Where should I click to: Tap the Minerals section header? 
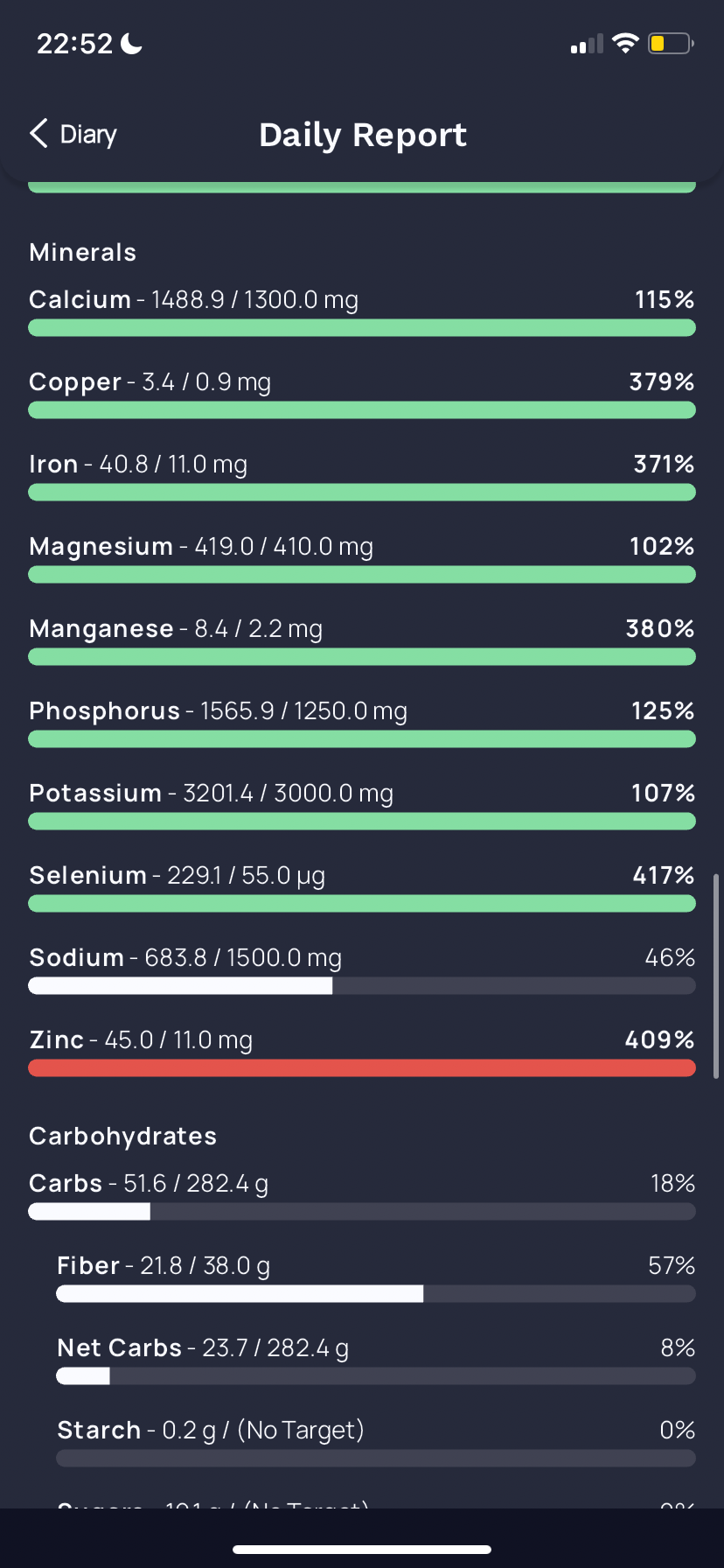pos(83,253)
